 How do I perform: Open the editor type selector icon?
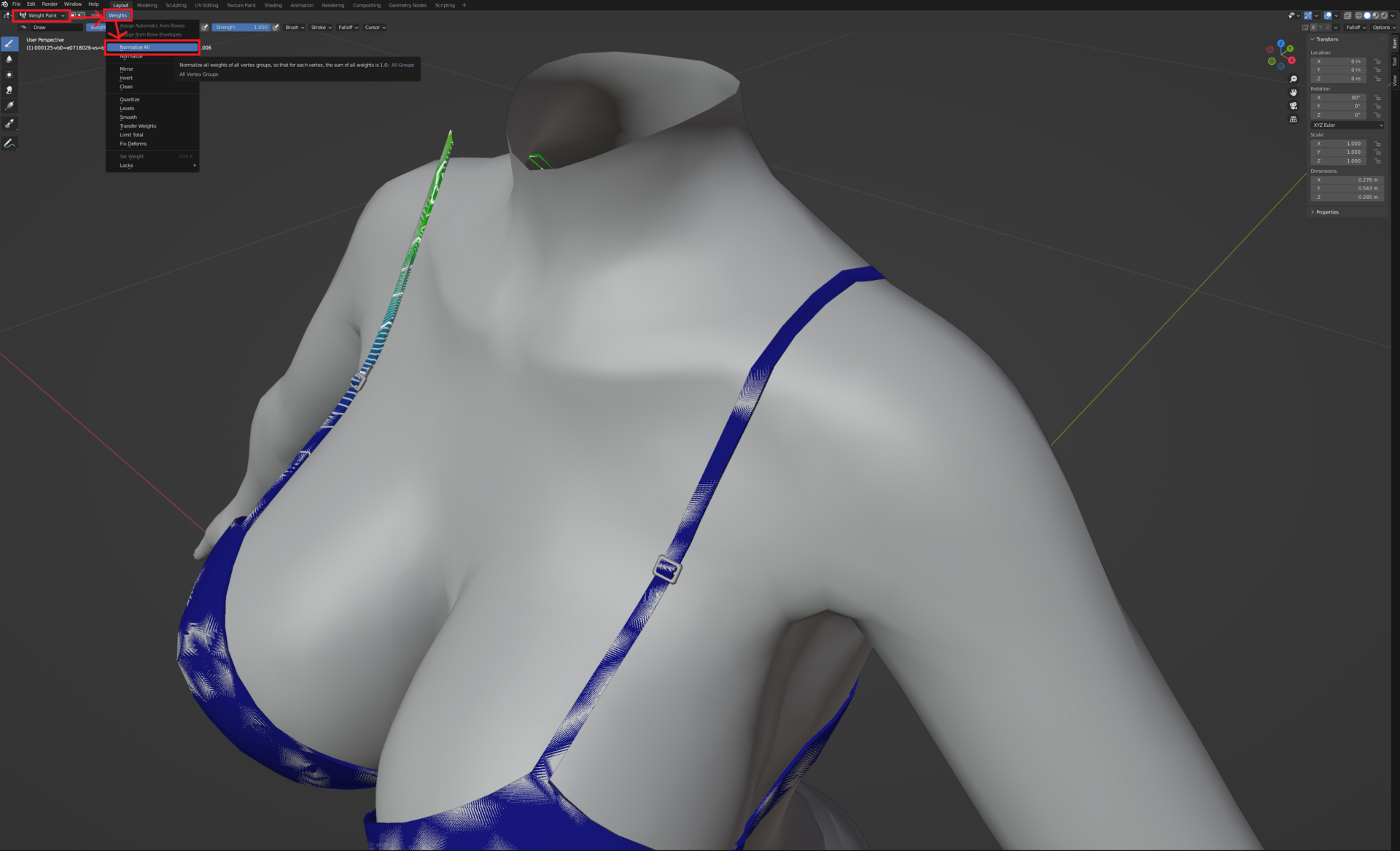point(7,15)
